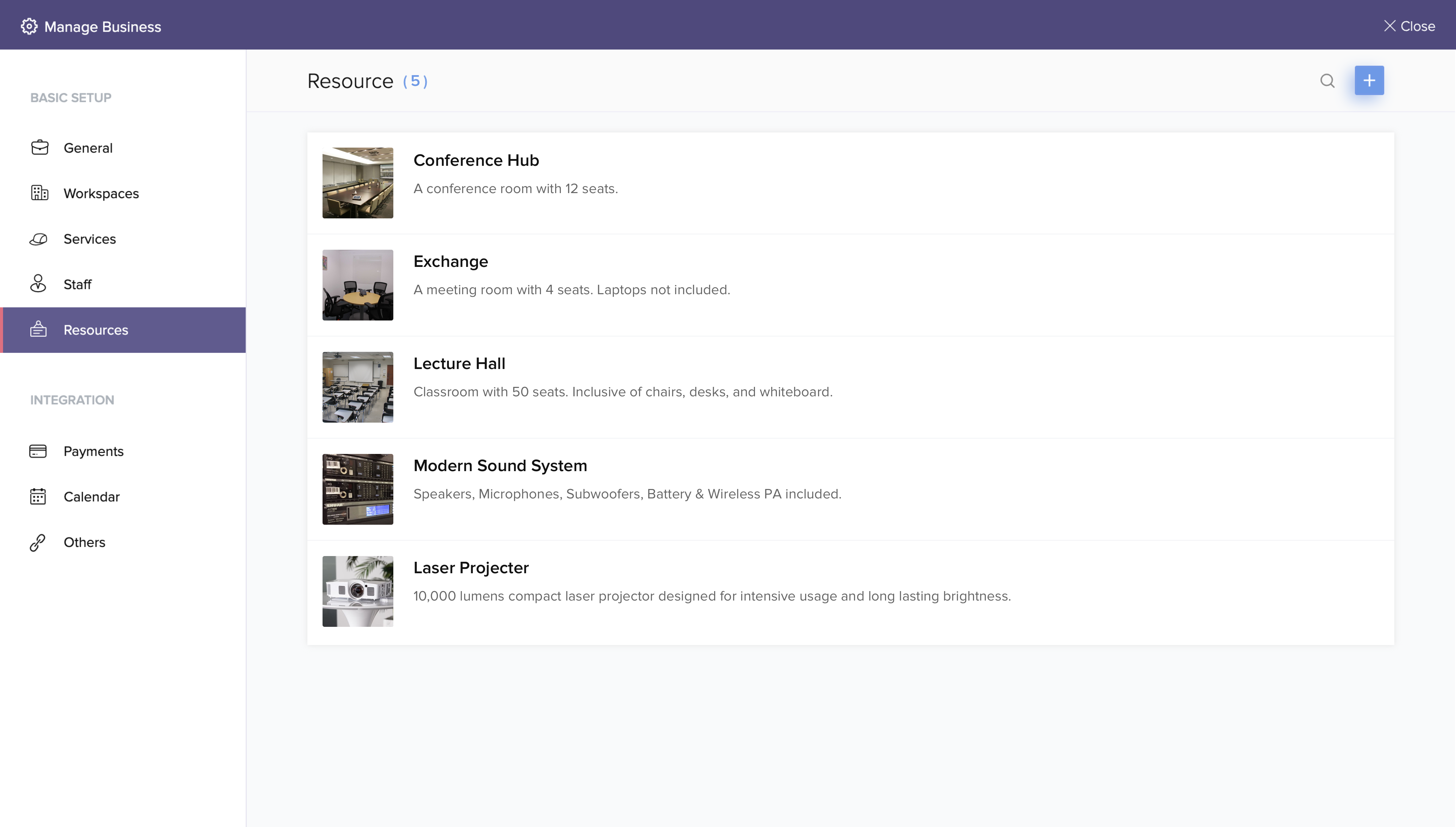The width and height of the screenshot is (1456, 827).
Task: Go to the Workspaces section
Action: pyautogui.click(x=101, y=194)
